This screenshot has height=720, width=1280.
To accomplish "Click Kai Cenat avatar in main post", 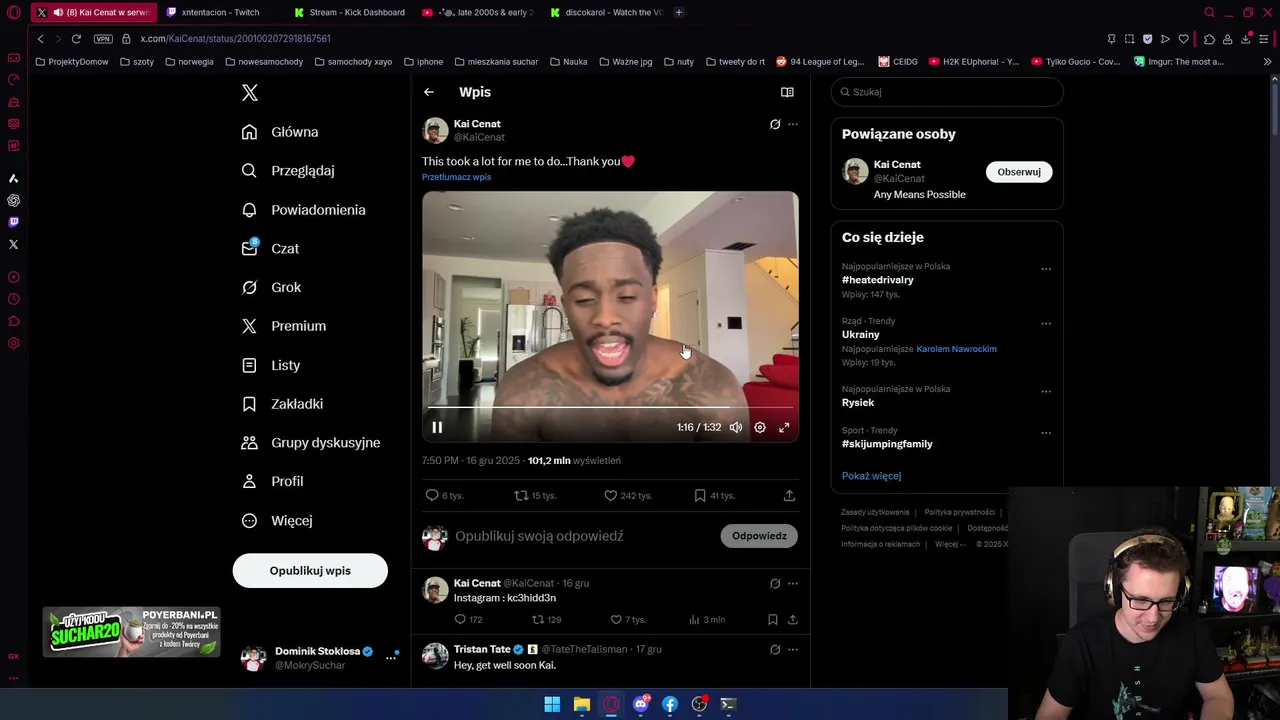I will 435,130.
